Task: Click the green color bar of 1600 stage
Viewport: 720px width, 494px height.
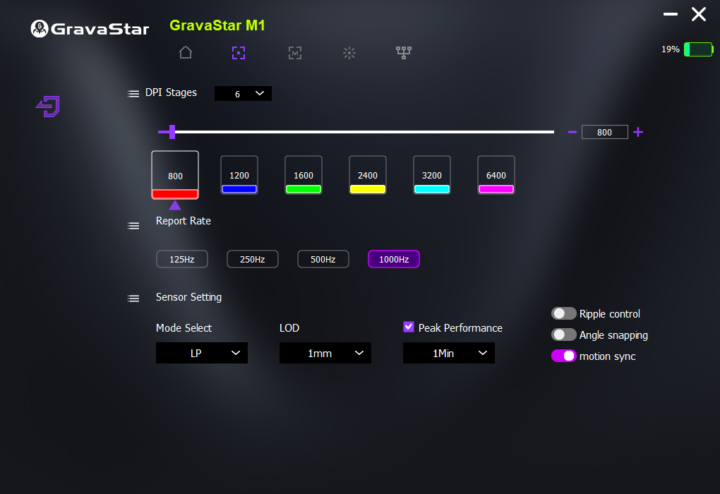Action: (304, 189)
